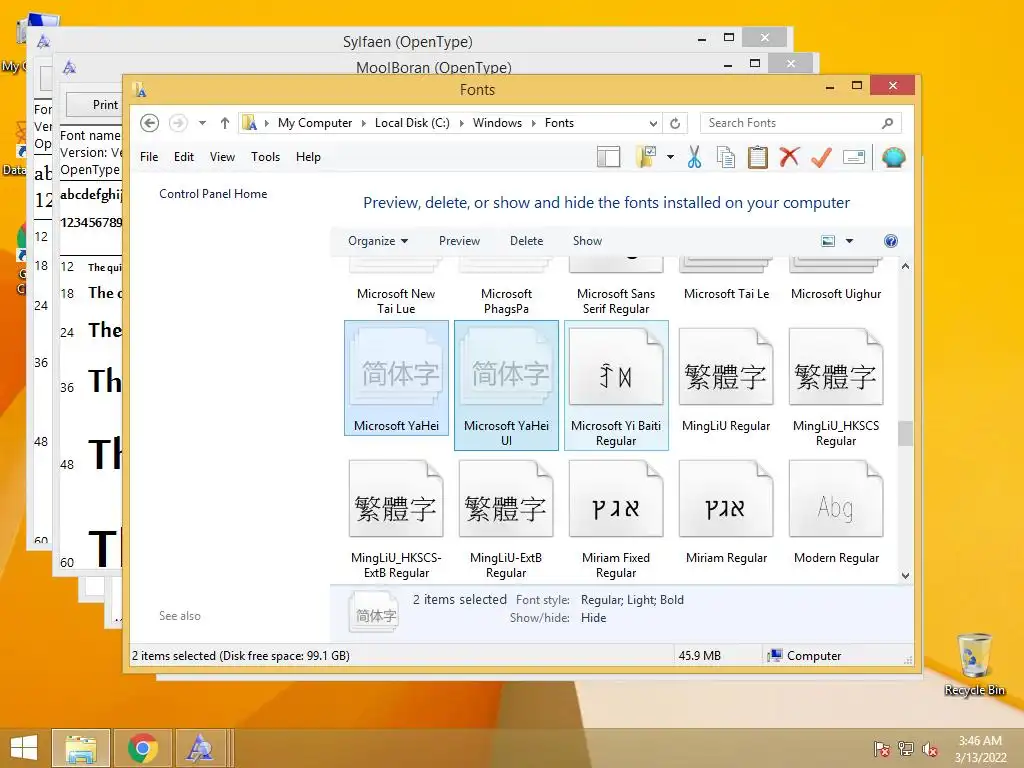Select Microsoft Sans Serif Regular label

tap(616, 301)
